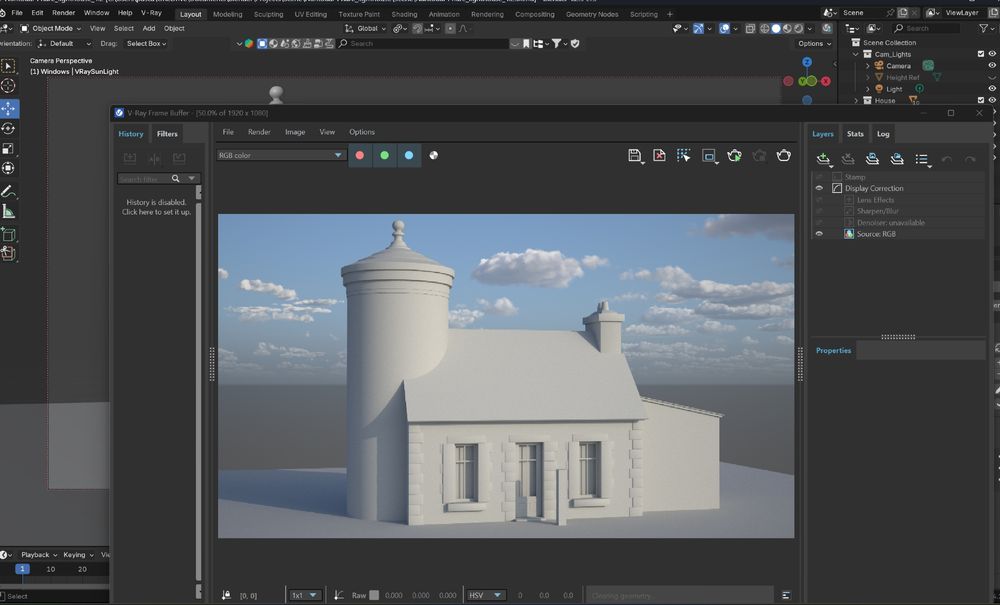Screen dimensions: 1000x605
Task: Select the Add Cube tool
Action: [x=8, y=234]
